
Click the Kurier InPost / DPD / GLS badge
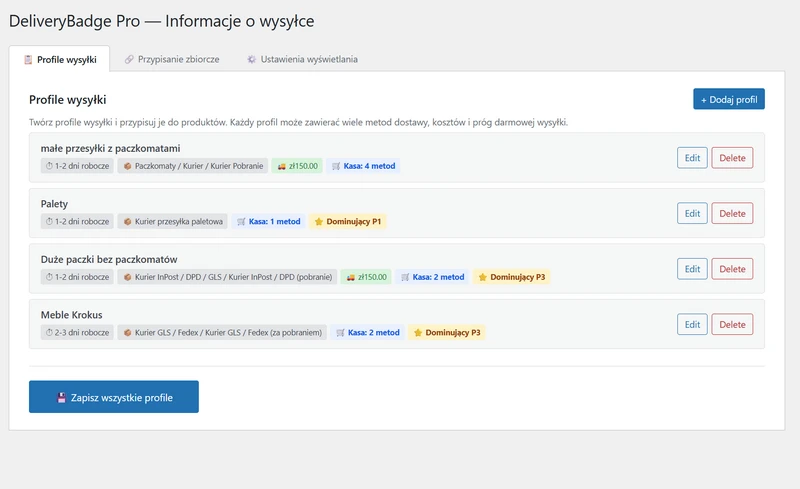point(228,277)
